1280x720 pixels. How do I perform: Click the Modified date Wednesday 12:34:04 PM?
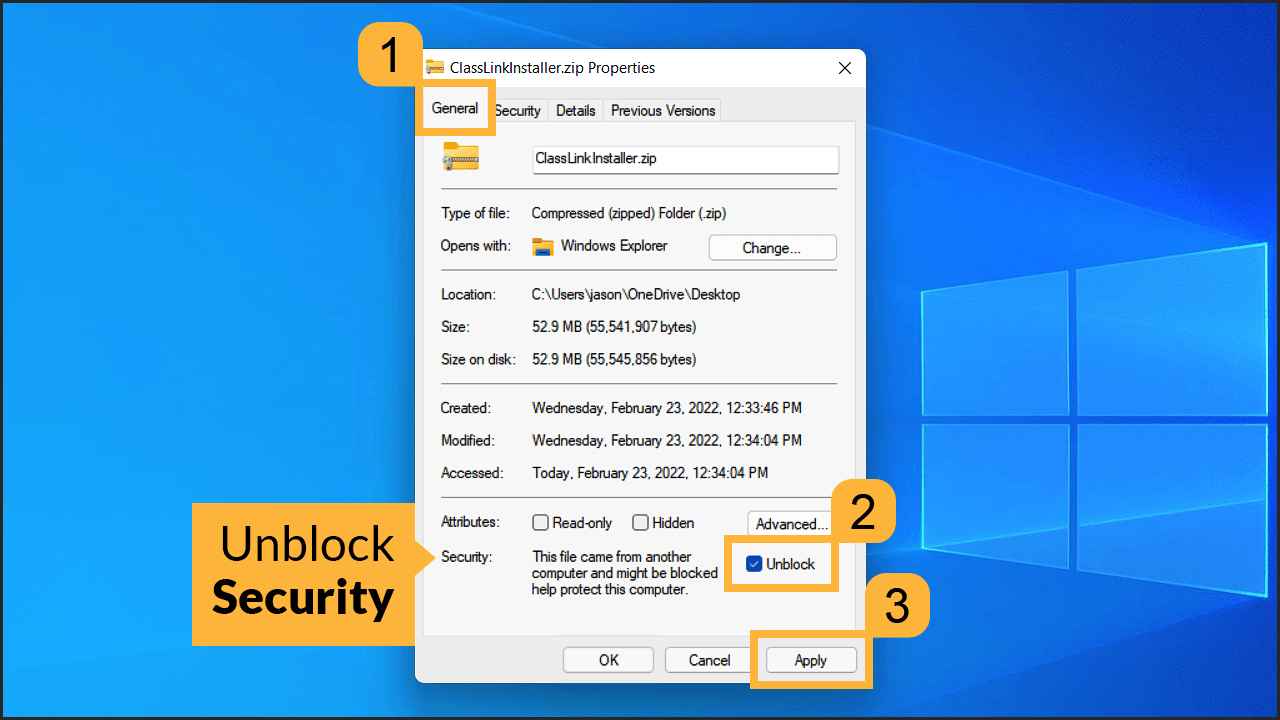coord(667,440)
